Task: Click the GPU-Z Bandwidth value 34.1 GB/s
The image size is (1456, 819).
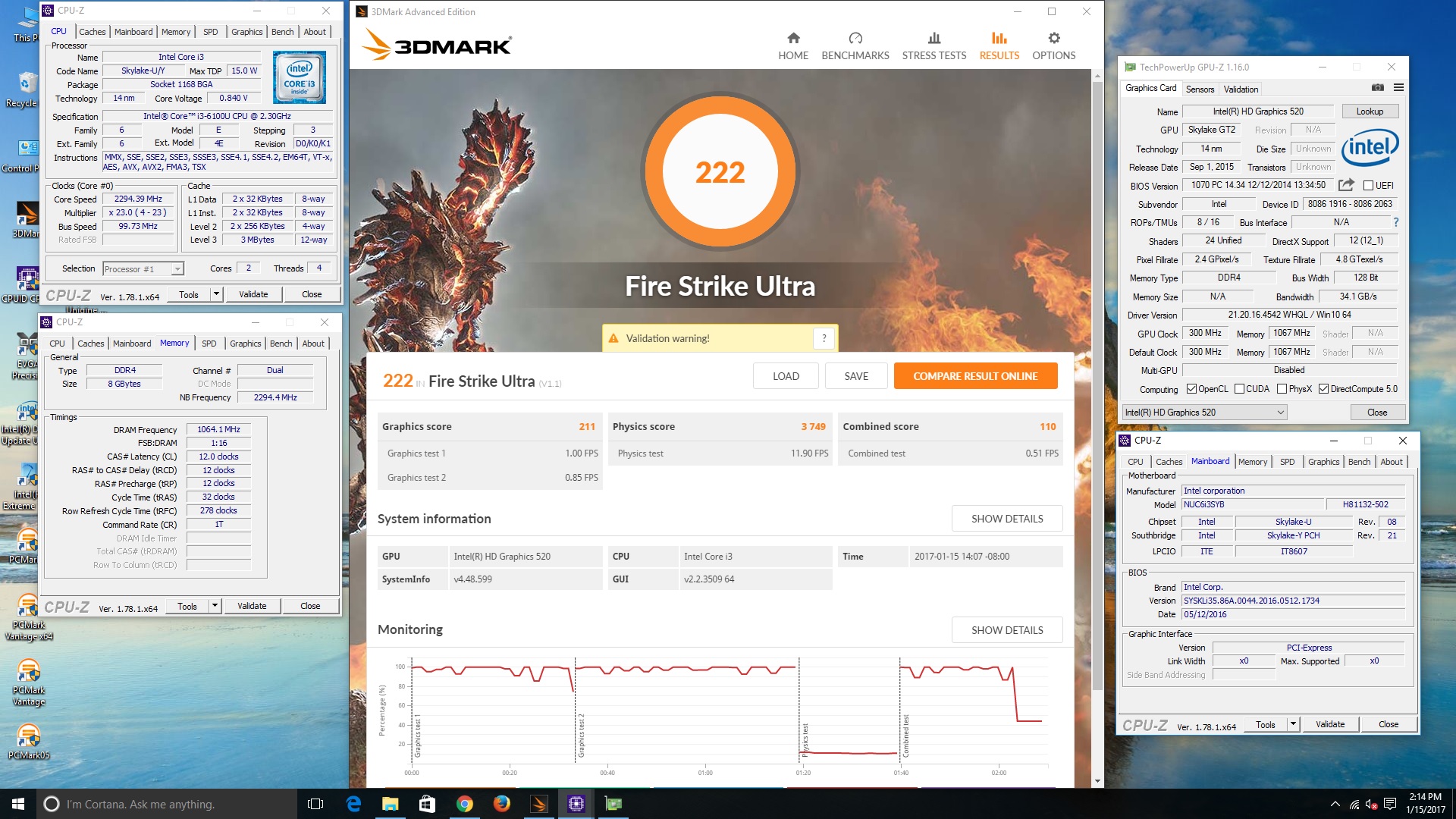Action: (x=1357, y=297)
